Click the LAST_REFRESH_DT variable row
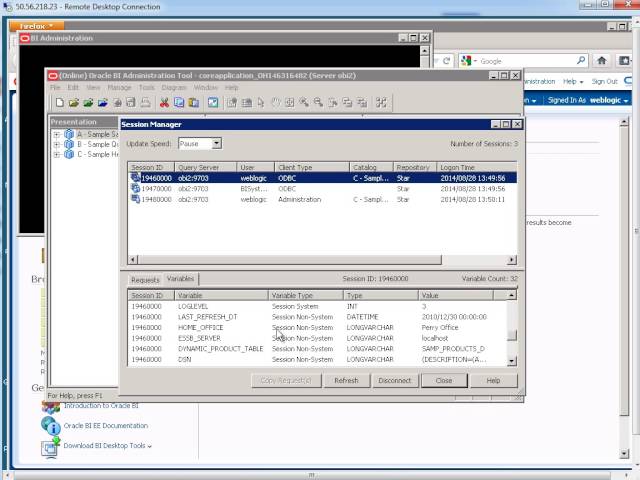 point(318,317)
